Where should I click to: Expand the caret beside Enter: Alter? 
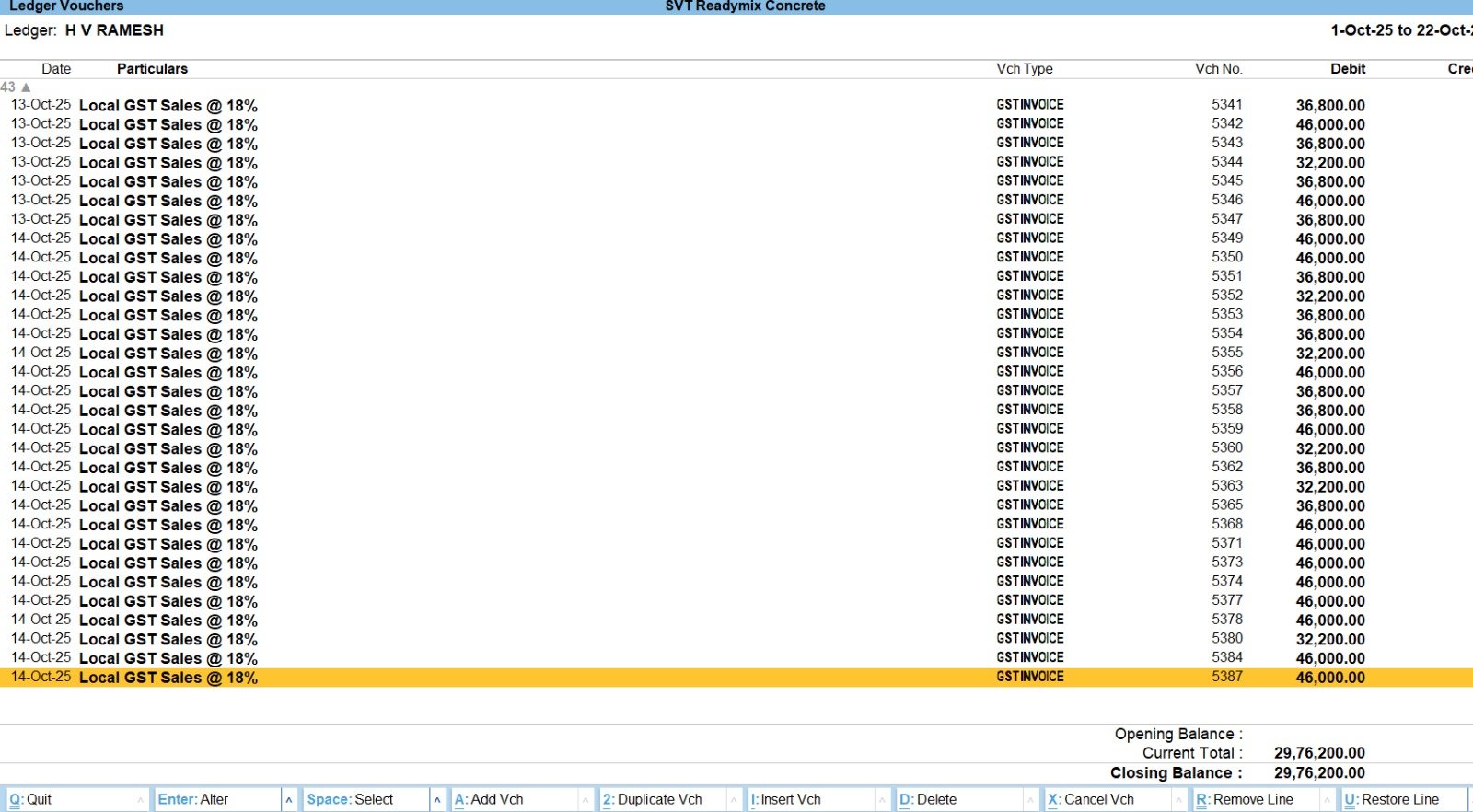(289, 800)
